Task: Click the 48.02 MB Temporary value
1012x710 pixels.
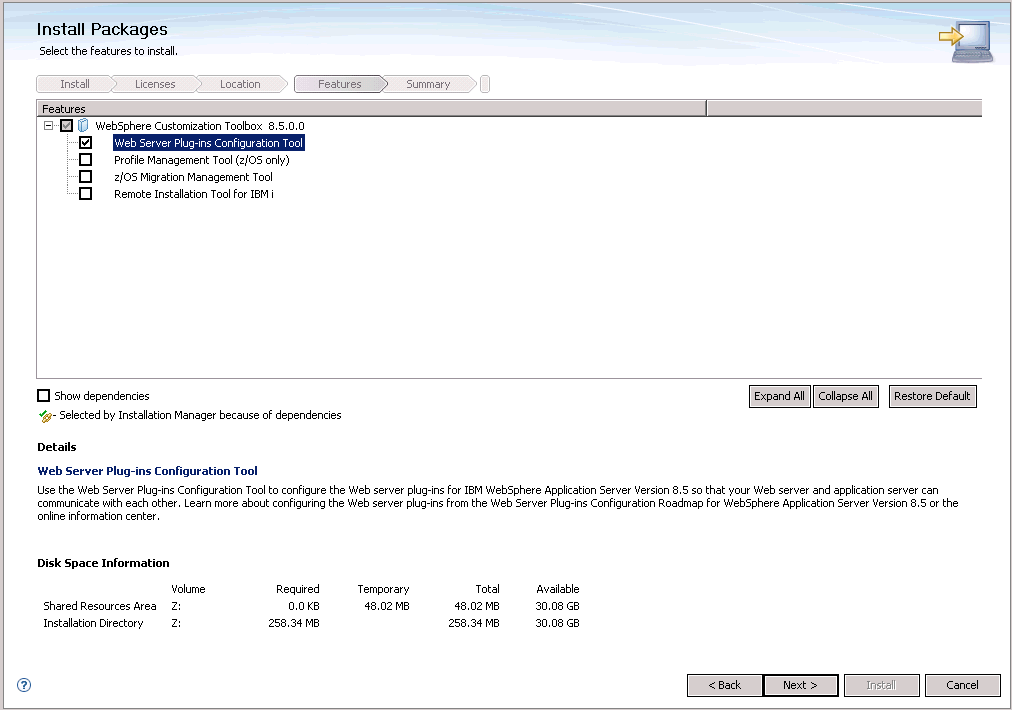Action: [x=387, y=606]
